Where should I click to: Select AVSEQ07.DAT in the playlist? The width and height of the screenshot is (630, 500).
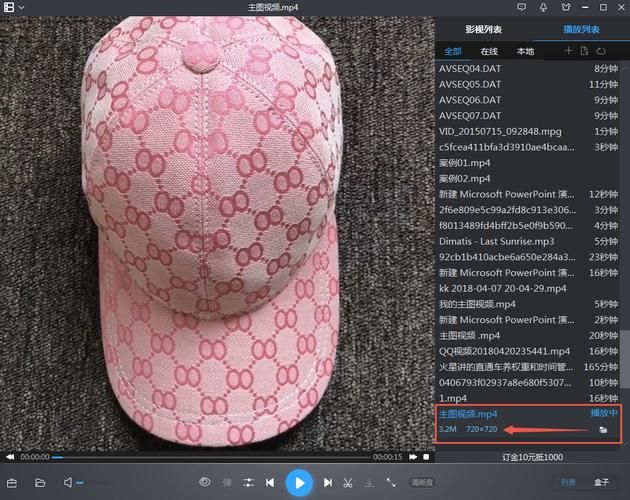pos(528,116)
